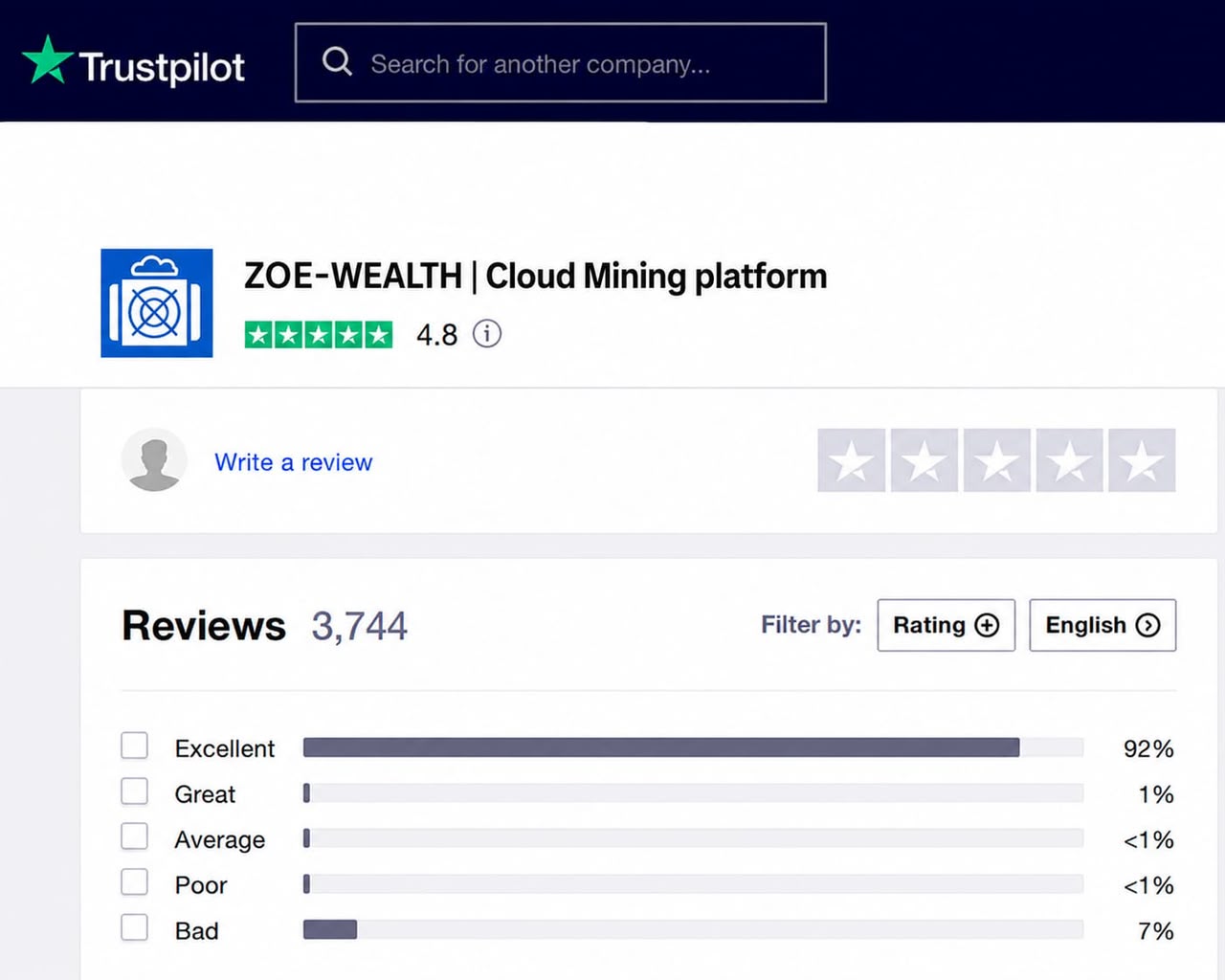
Task: Click the green TrustScore stars image
Action: tap(319, 334)
